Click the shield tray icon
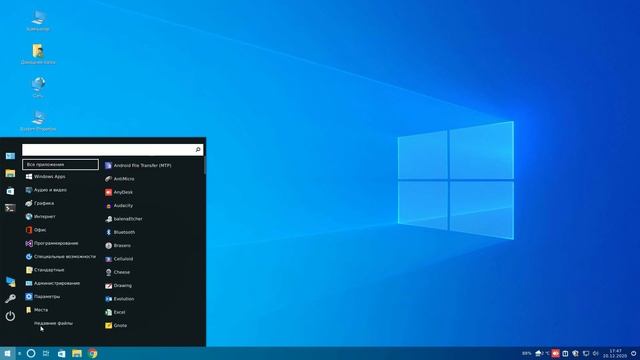 coord(576,353)
